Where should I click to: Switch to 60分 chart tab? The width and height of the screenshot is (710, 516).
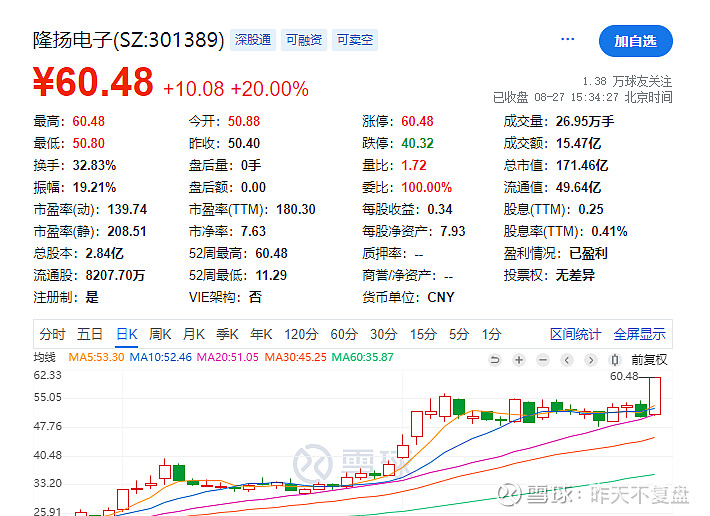pos(344,334)
